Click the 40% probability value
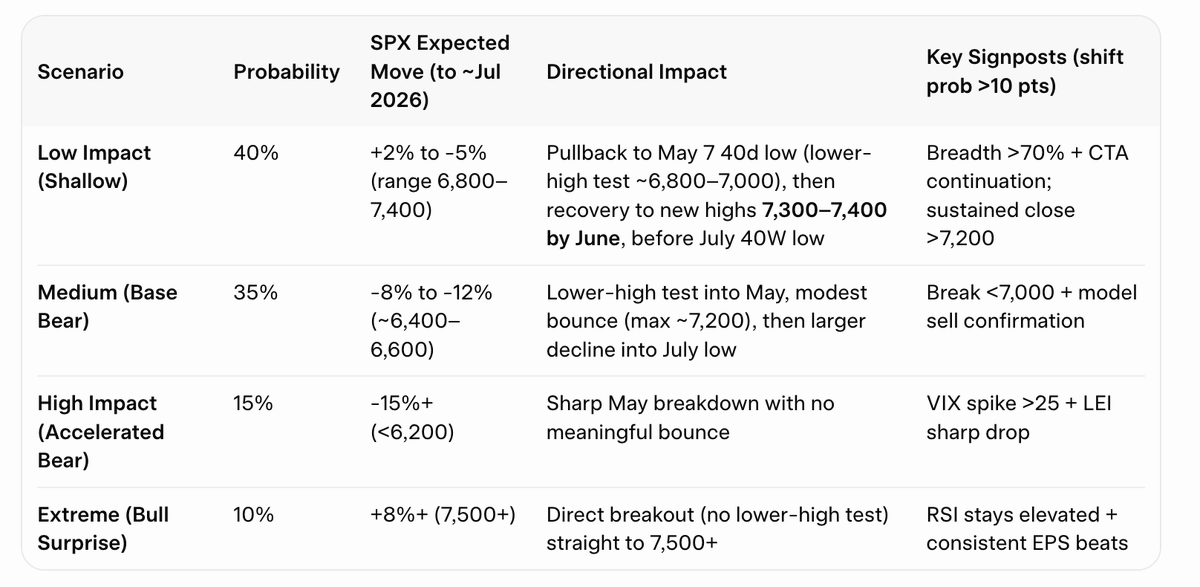1200x587 pixels. click(x=256, y=153)
